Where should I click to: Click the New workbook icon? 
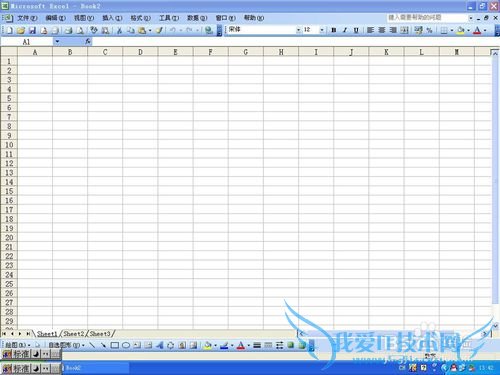coord(10,30)
